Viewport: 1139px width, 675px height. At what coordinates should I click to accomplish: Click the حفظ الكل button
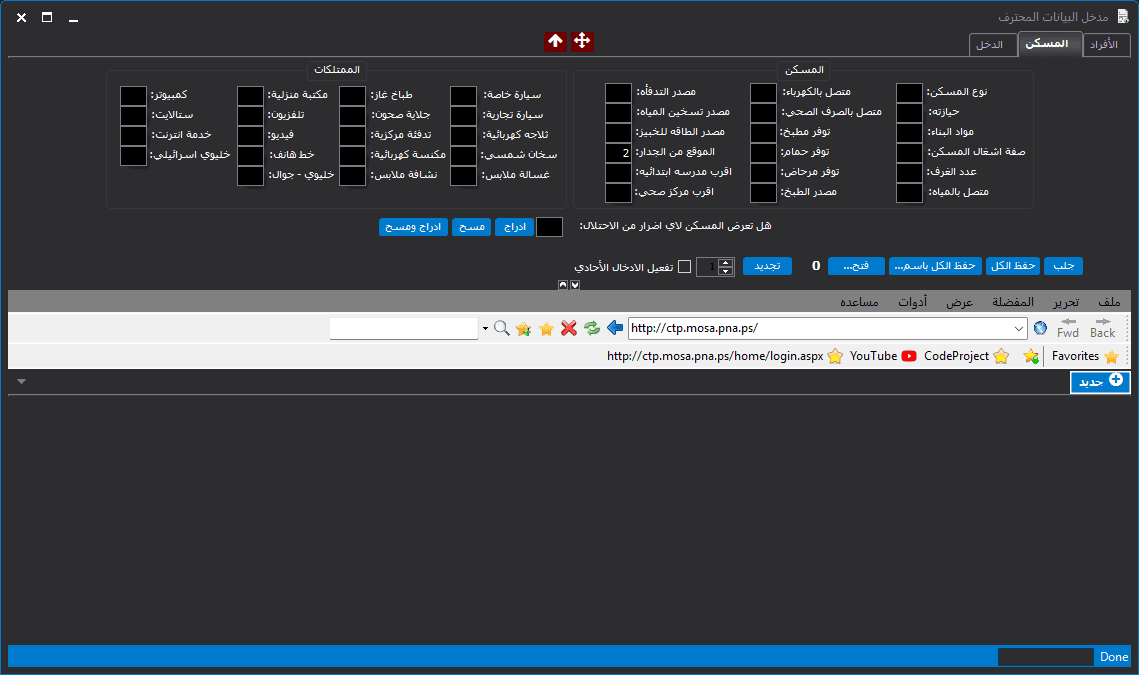tap(1013, 266)
